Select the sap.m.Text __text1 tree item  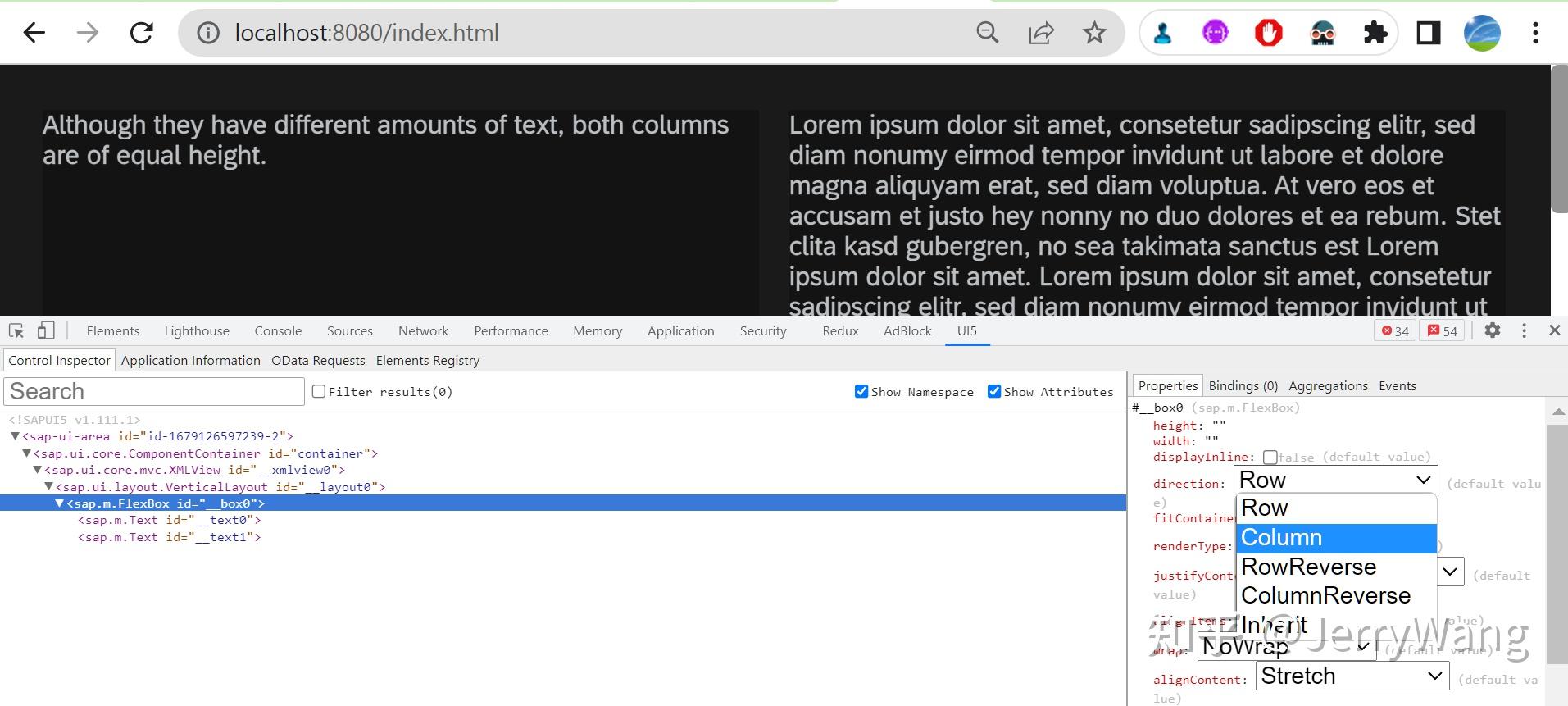click(x=170, y=537)
